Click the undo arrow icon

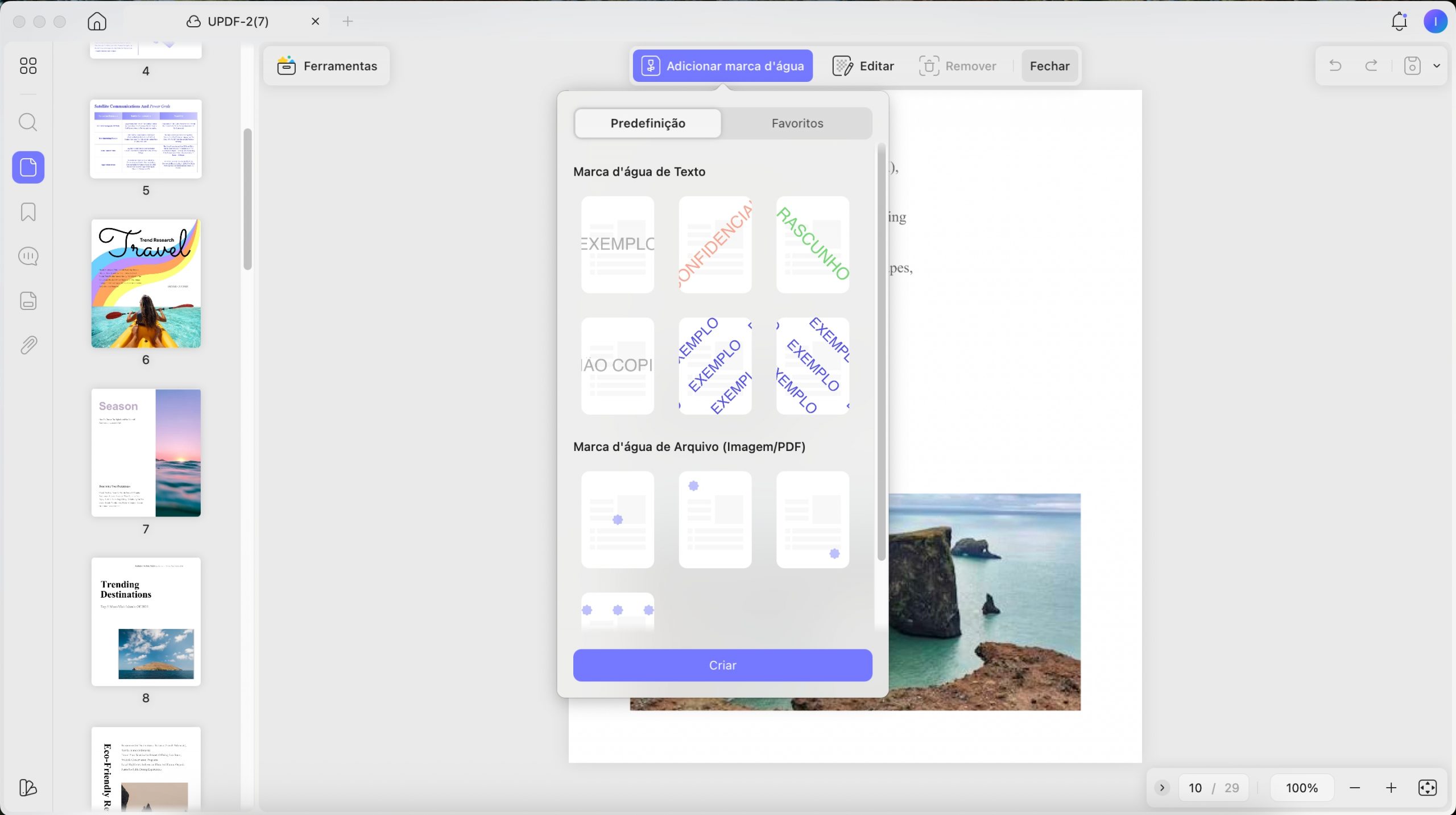coord(1335,65)
